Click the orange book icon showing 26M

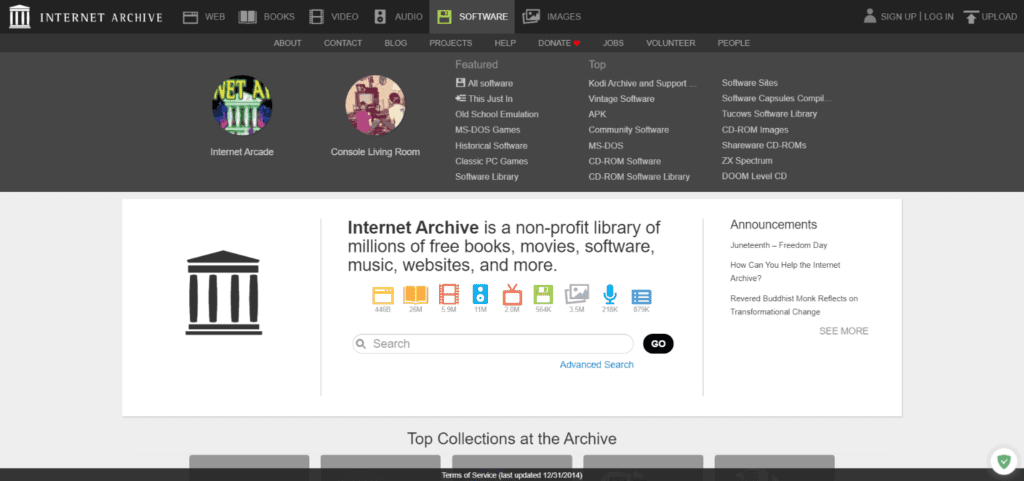(x=415, y=295)
